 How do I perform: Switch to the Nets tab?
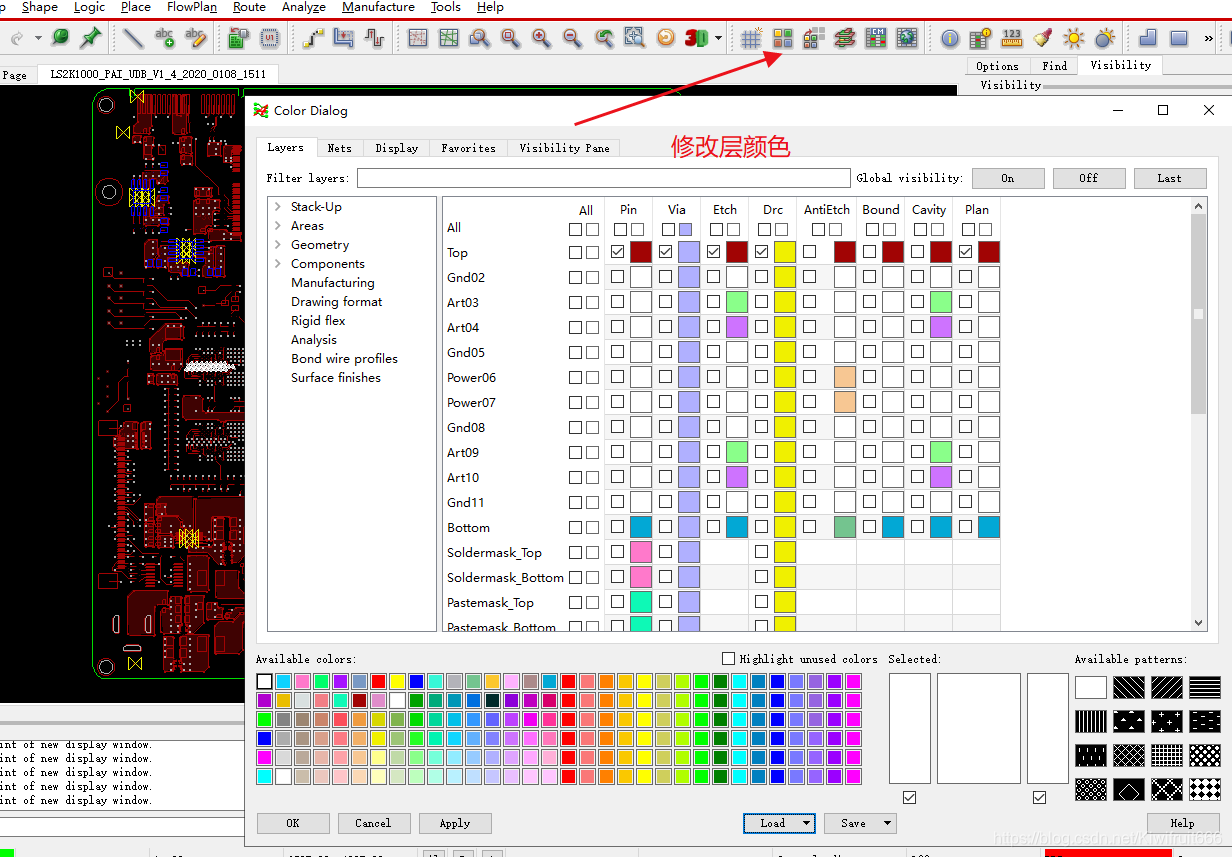tap(339, 148)
